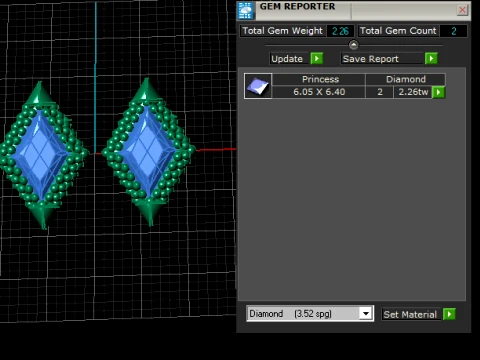This screenshot has height=360, width=480.
Task: Collapse the panel with the round arrow handle
Action: [x=353, y=45]
